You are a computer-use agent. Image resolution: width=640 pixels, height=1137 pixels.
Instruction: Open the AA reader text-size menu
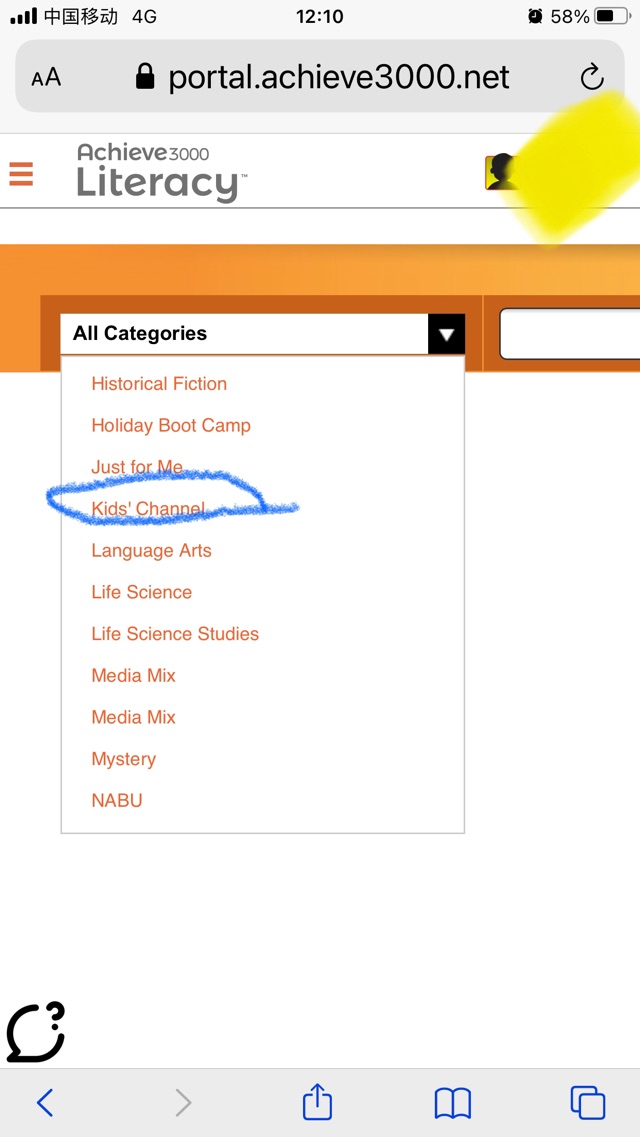coord(46,78)
